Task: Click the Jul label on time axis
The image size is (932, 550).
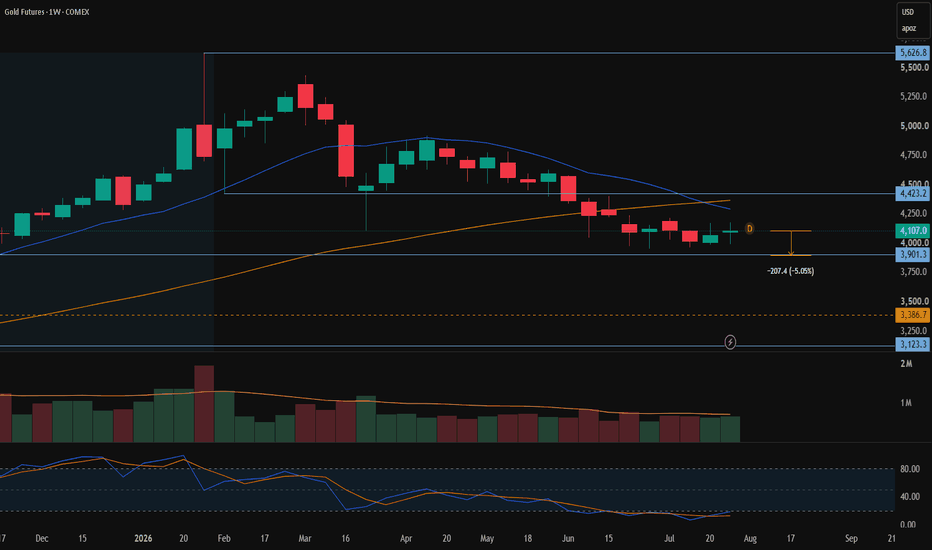Action: click(669, 539)
